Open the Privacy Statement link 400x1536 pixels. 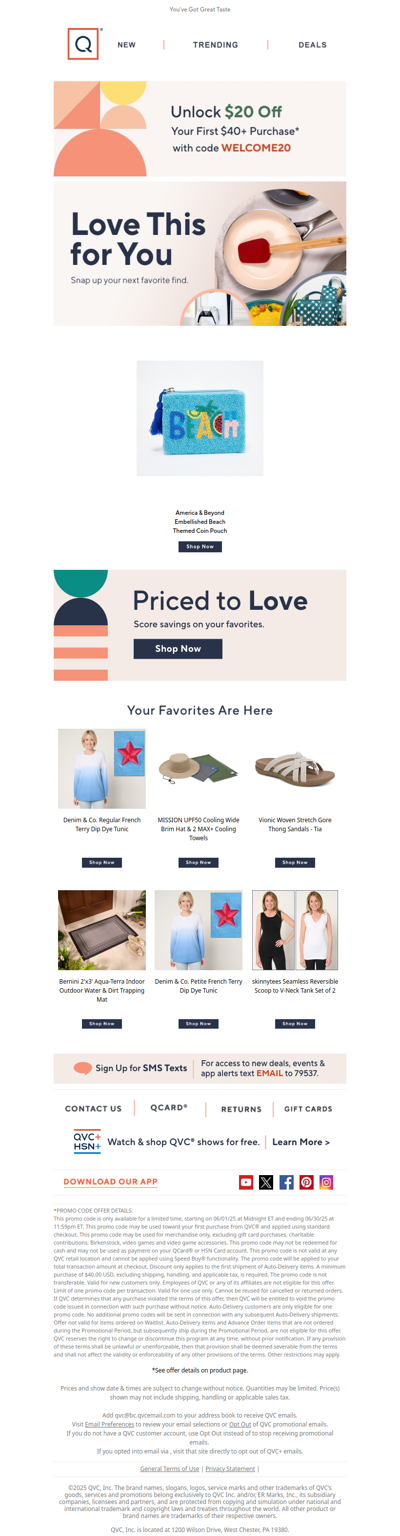pyautogui.click(x=230, y=1469)
